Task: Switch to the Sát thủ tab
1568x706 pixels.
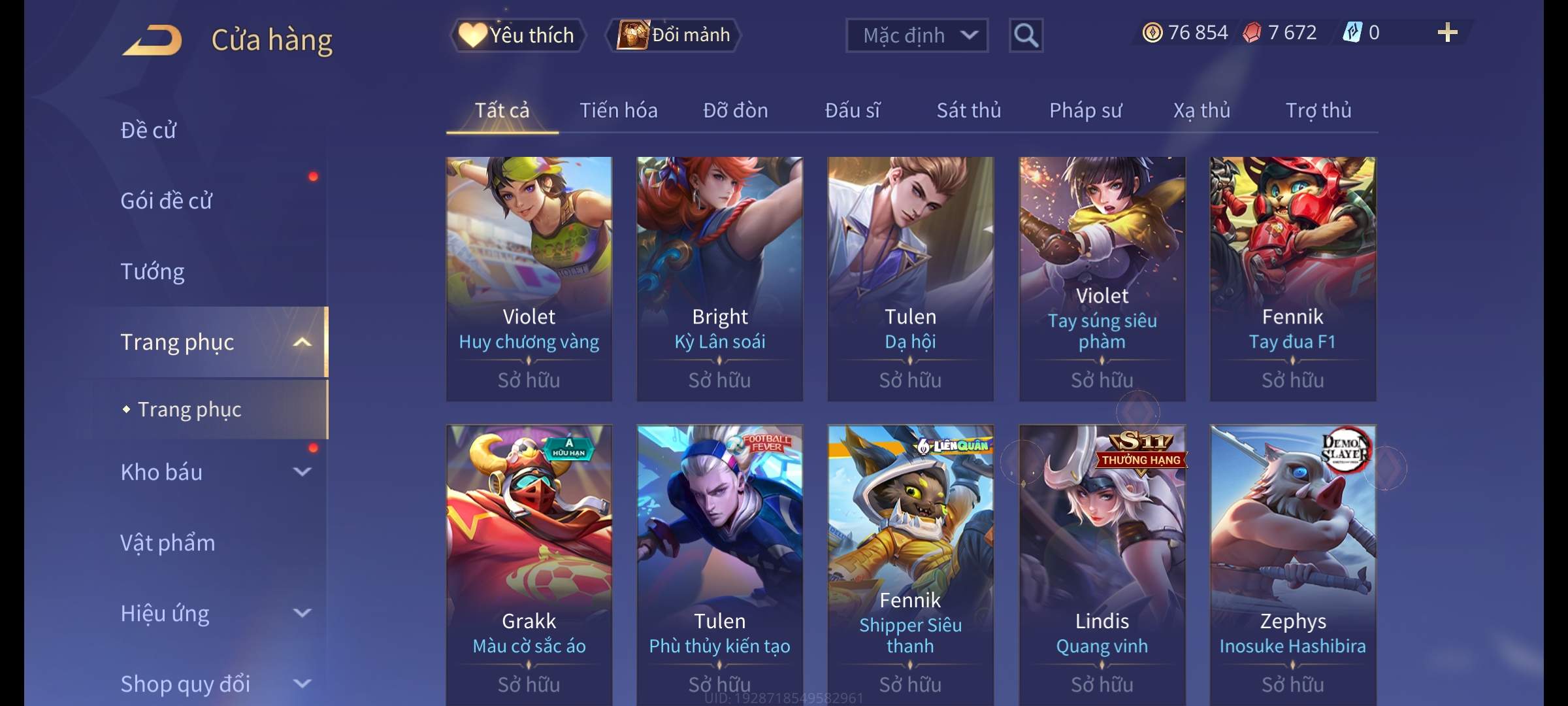Action: [x=969, y=110]
